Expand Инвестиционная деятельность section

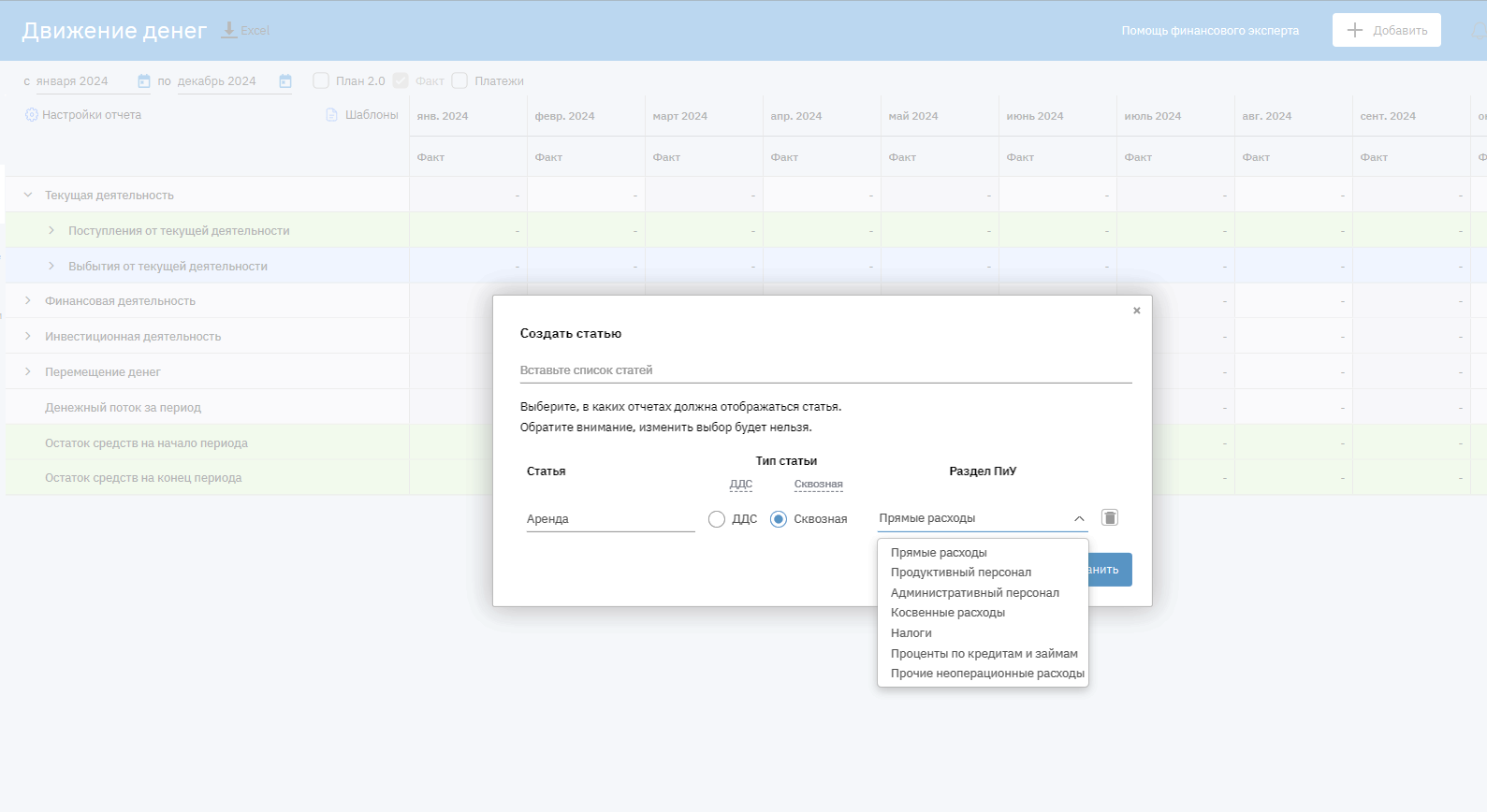click(x=28, y=336)
